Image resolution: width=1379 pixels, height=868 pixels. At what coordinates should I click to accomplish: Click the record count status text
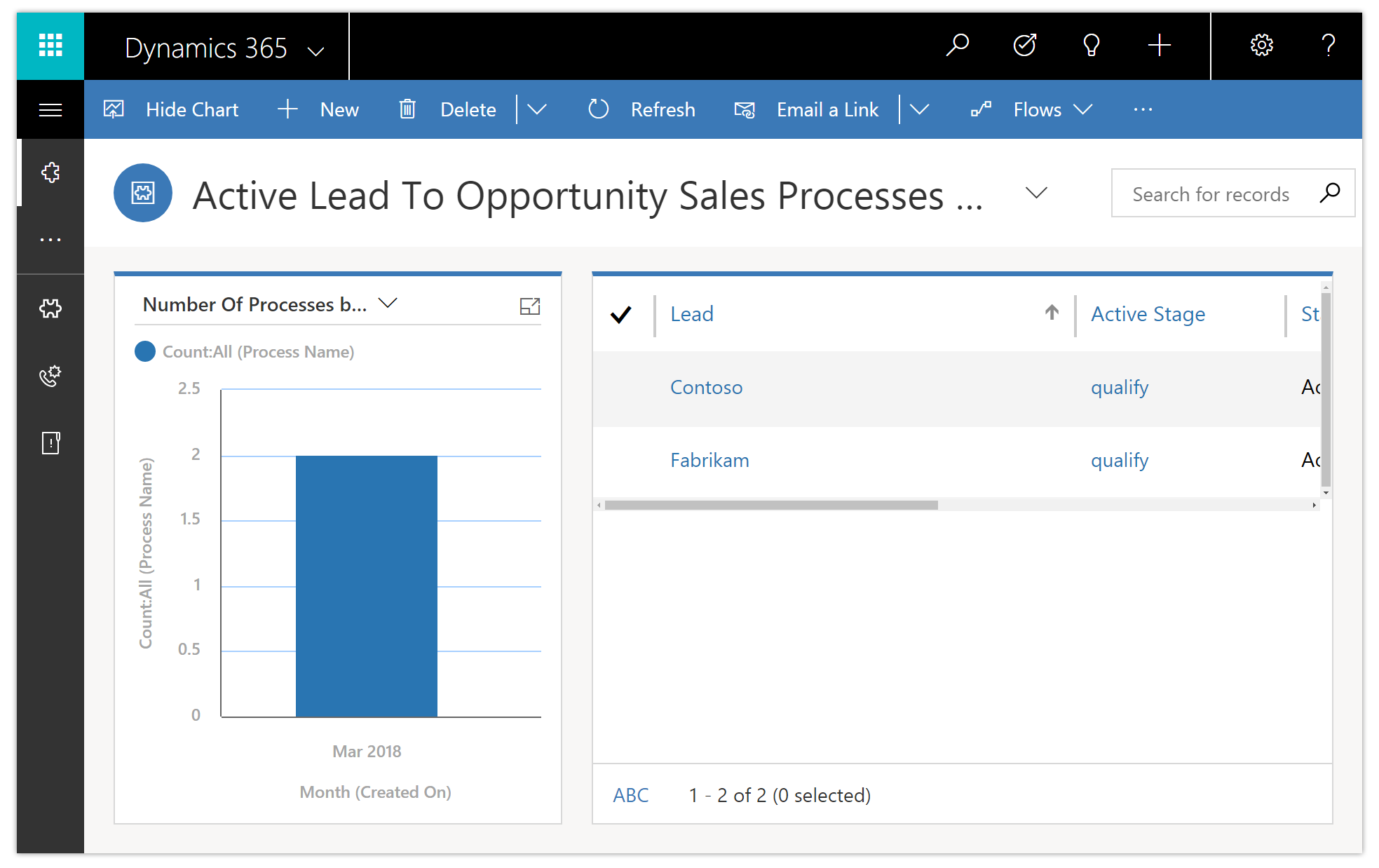(780, 795)
